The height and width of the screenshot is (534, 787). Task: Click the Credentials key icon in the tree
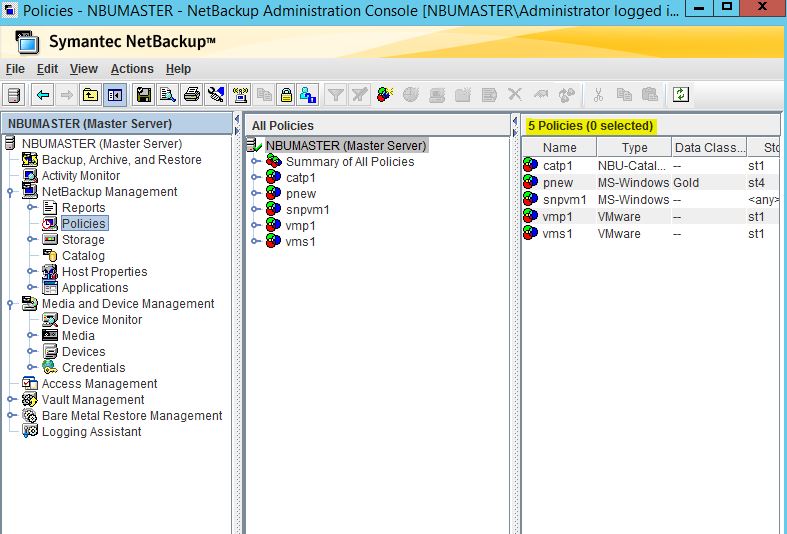point(50,368)
